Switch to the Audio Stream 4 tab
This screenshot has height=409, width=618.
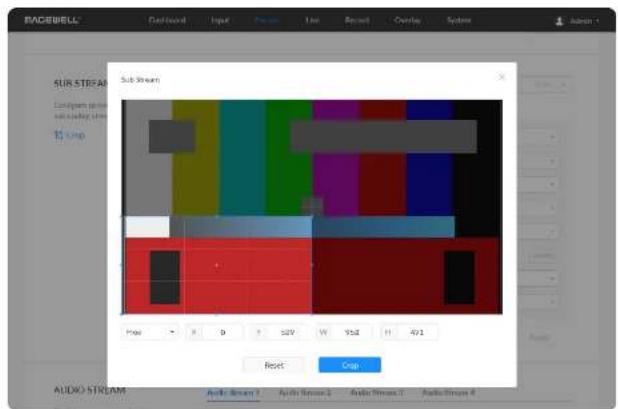(449, 392)
